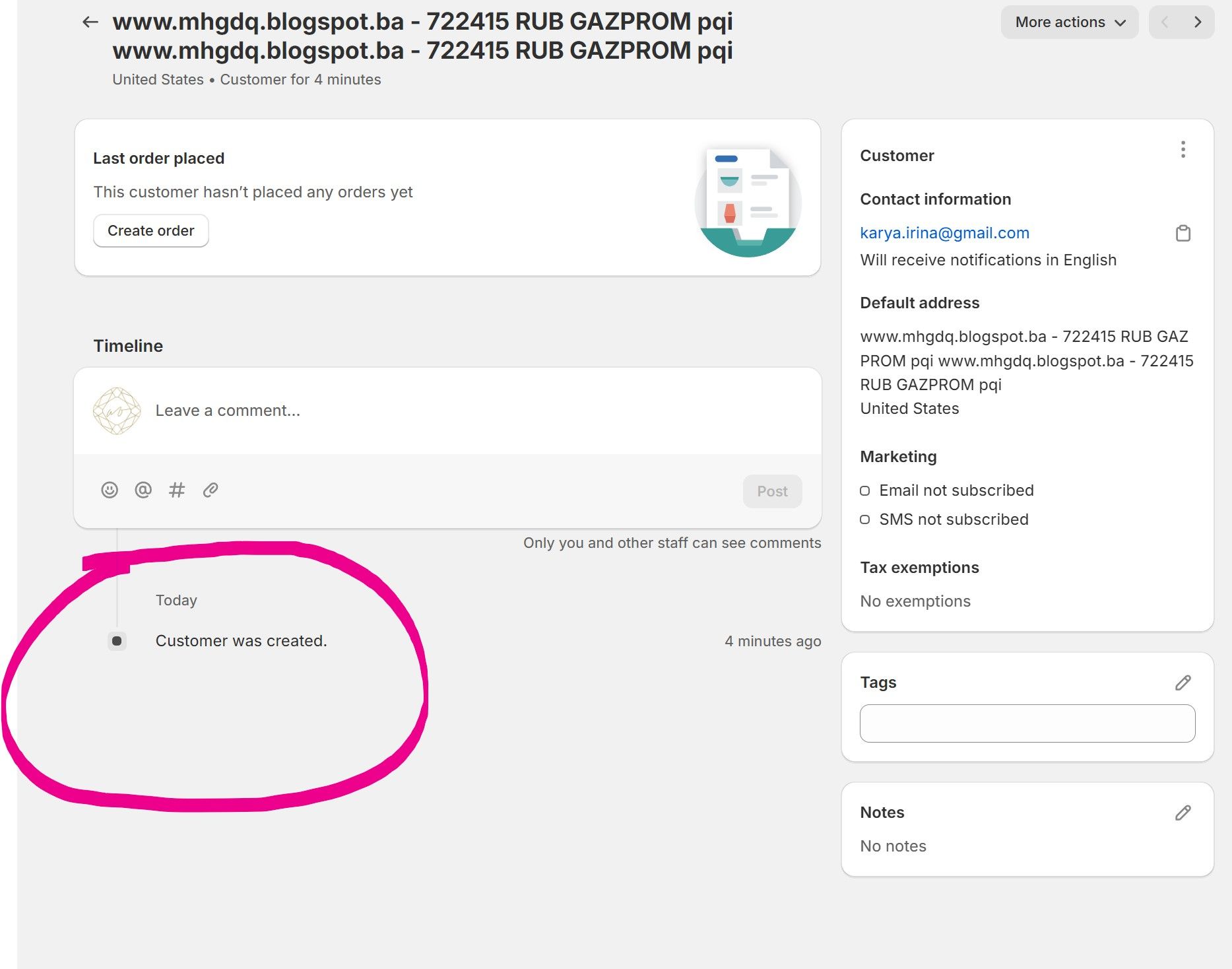Image resolution: width=1232 pixels, height=969 pixels.
Task: Click the 'No exemptions' text
Action: 915,601
